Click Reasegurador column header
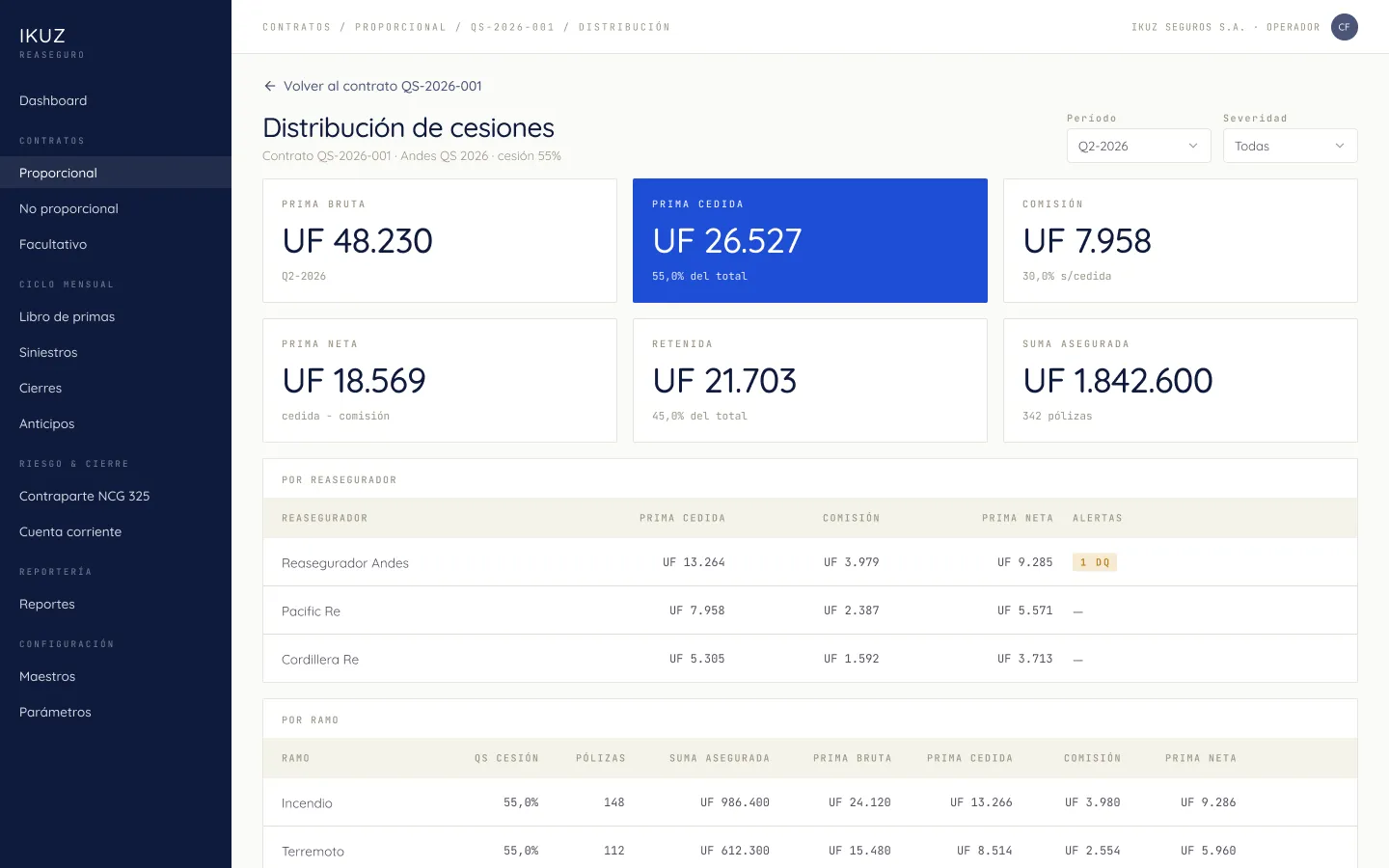This screenshot has height=868, width=1389. pyautogui.click(x=325, y=518)
